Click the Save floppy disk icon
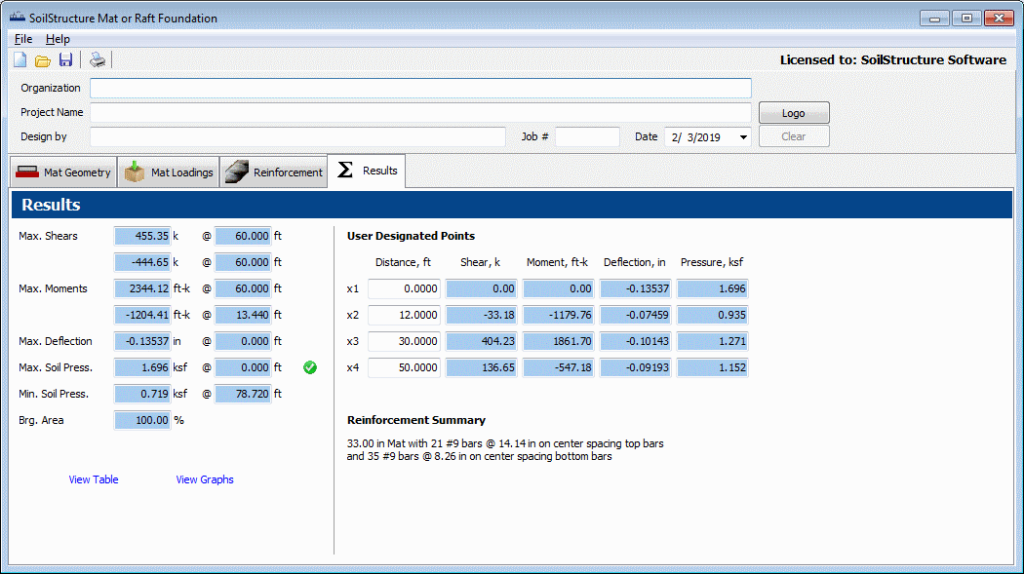The image size is (1024, 574). 65,60
